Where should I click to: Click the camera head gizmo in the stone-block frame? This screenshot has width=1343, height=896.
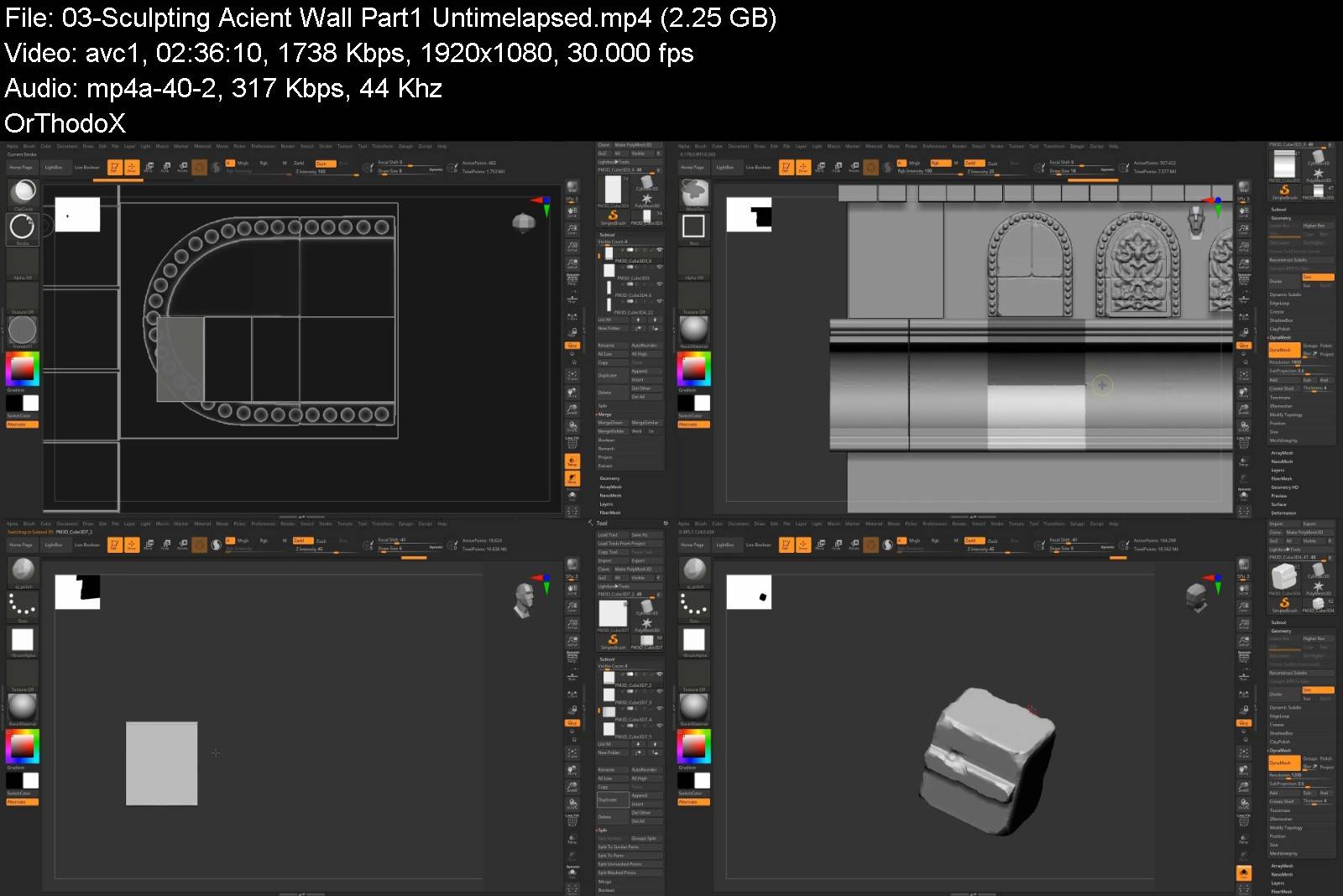[x=1196, y=598]
